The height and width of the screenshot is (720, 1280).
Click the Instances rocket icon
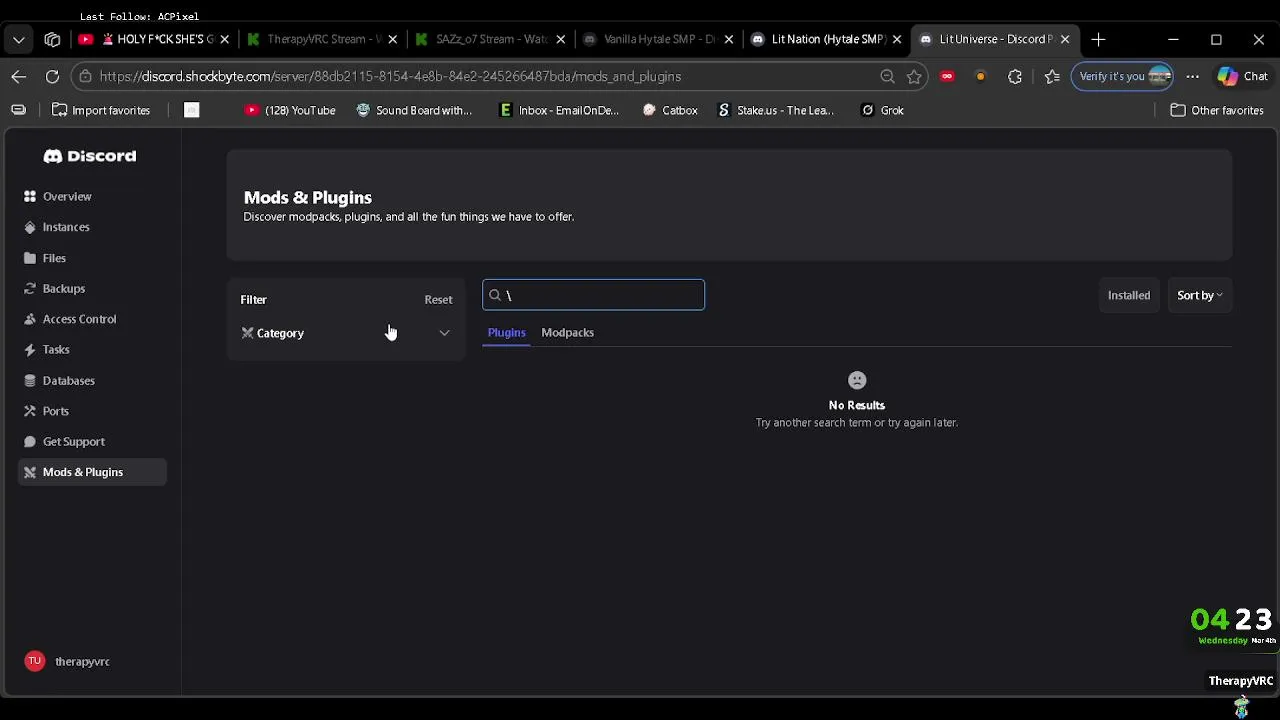(x=30, y=227)
